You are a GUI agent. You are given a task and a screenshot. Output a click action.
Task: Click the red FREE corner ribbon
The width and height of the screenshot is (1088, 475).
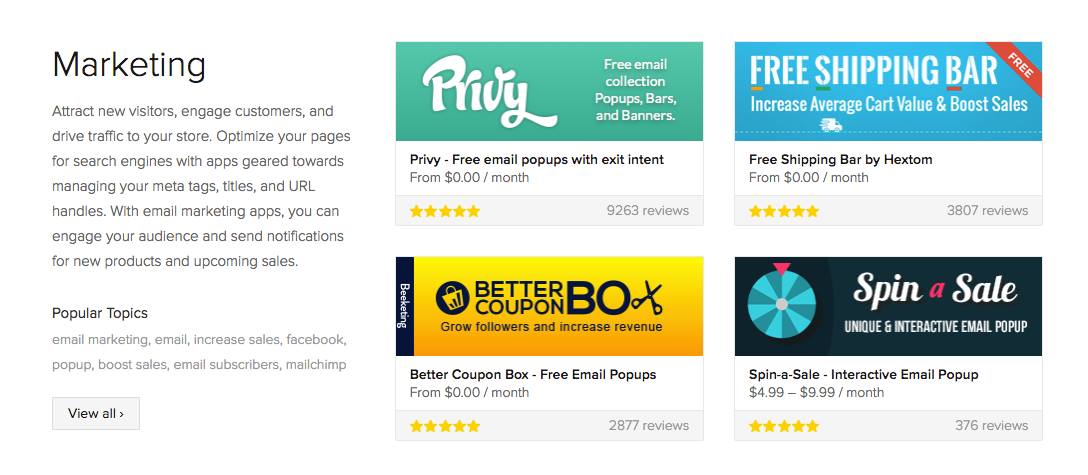pyautogui.click(x=1020, y=65)
